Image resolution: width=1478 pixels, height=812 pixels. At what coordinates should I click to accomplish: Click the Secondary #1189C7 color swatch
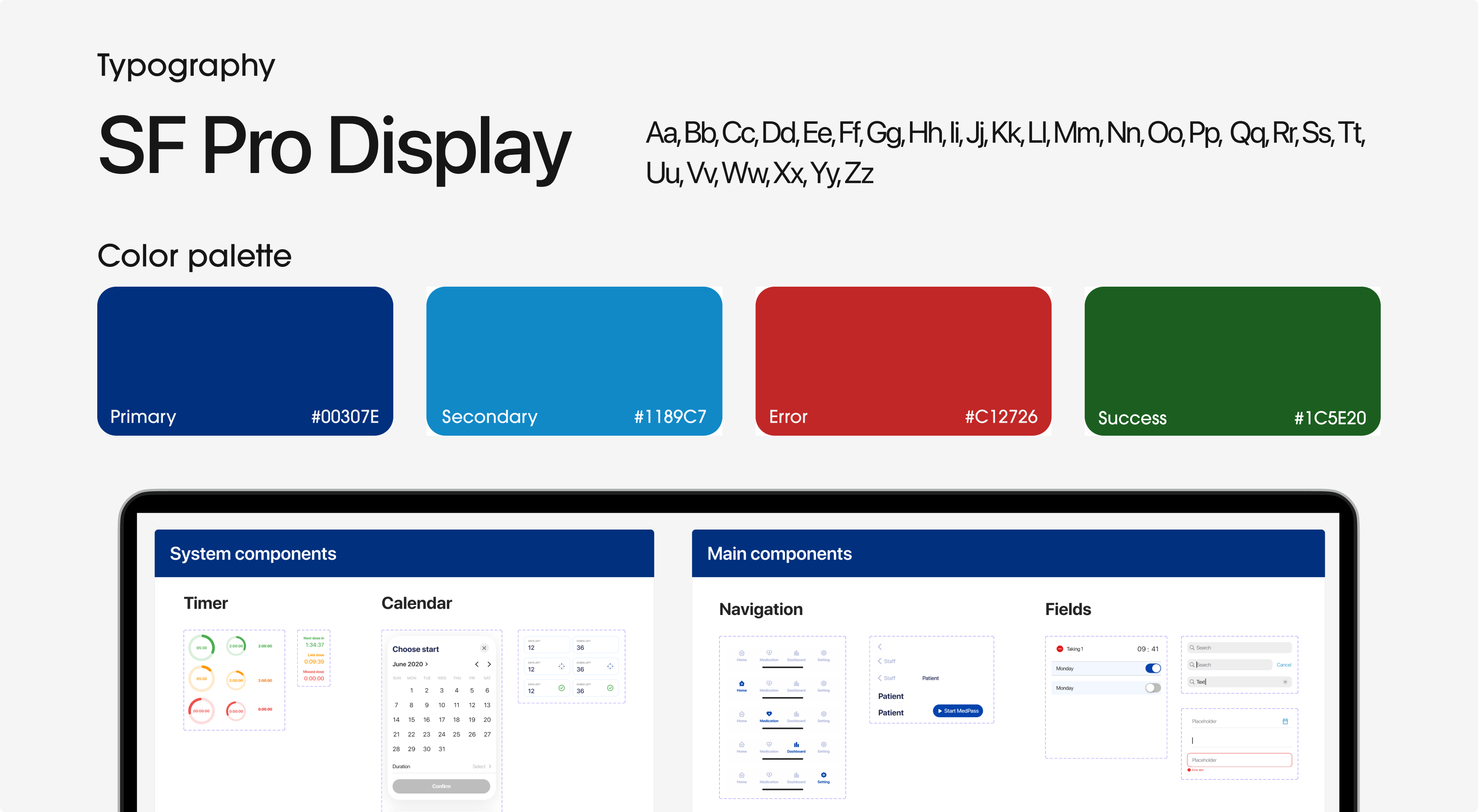coord(574,361)
